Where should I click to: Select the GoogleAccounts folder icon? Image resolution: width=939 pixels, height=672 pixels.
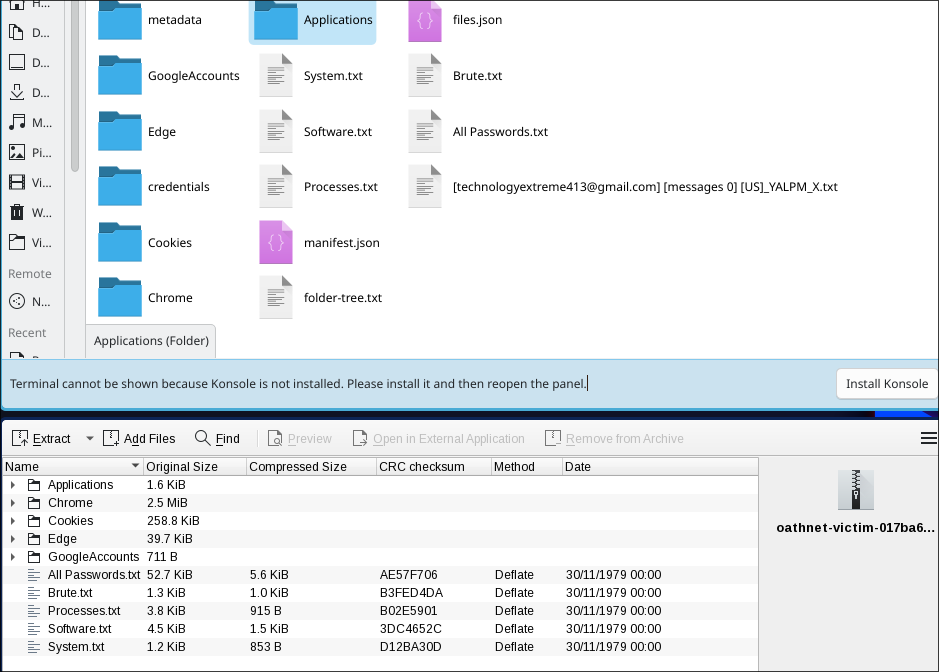pyautogui.click(x=120, y=75)
